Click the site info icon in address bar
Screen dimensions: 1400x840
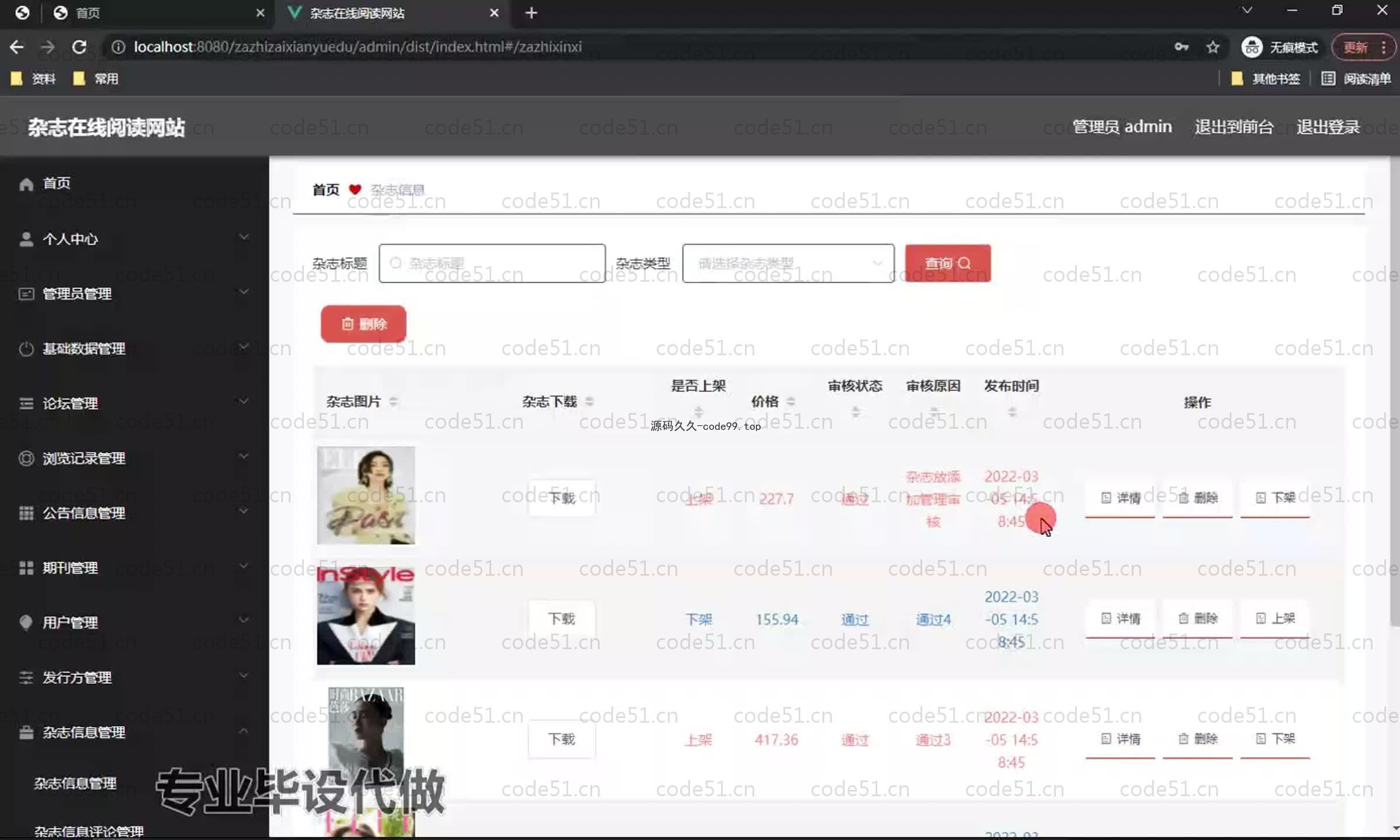pyautogui.click(x=118, y=47)
